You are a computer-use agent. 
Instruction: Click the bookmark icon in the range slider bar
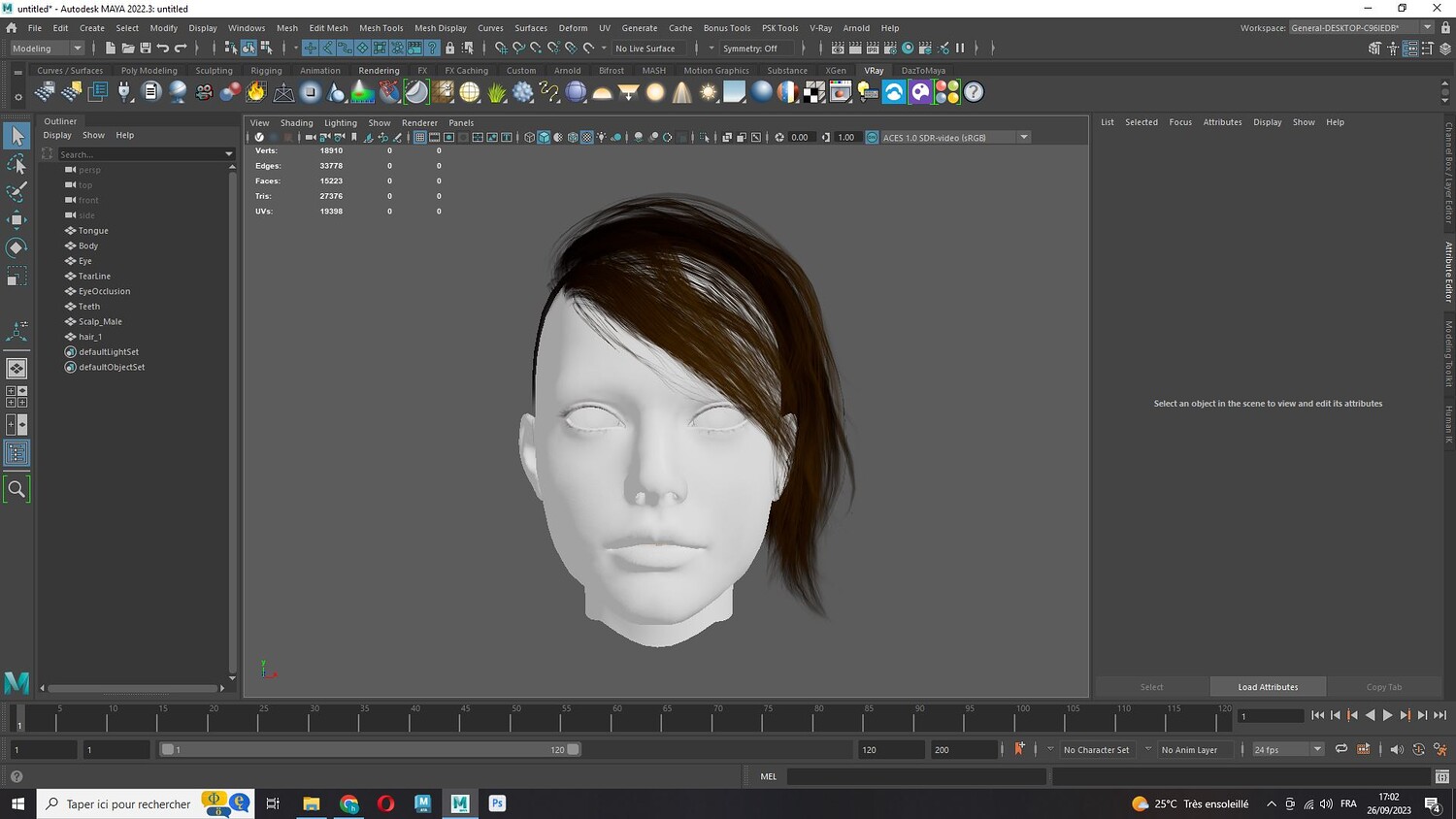pos(1019,749)
